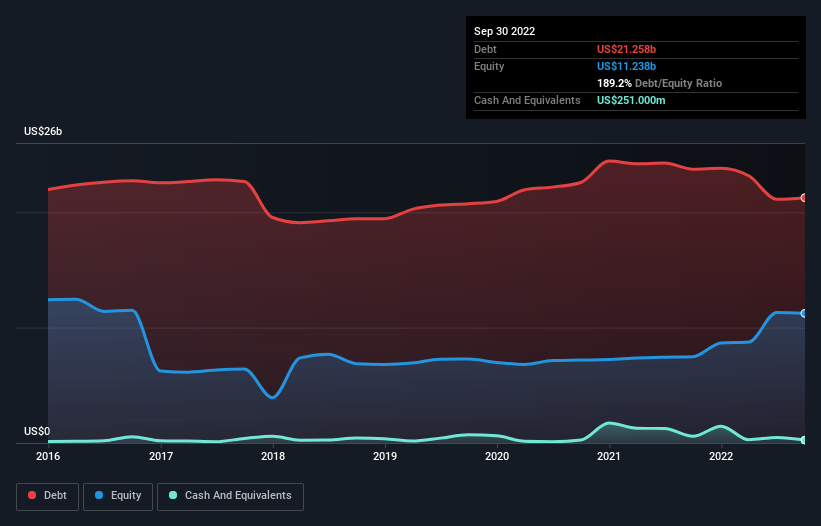Click the US$26b axis label
821x526 pixels.
(x=43, y=131)
